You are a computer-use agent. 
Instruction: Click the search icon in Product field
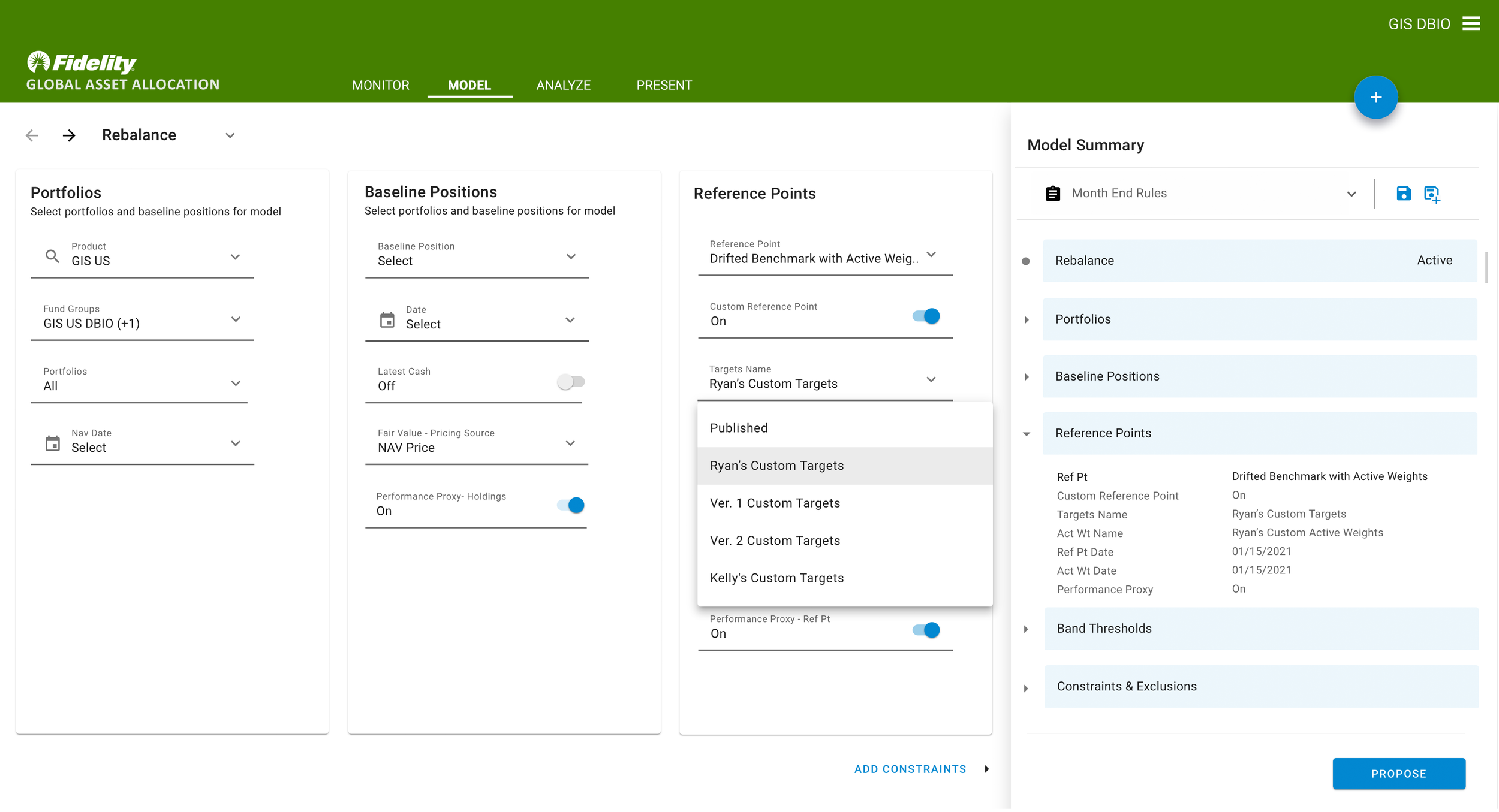(x=53, y=256)
